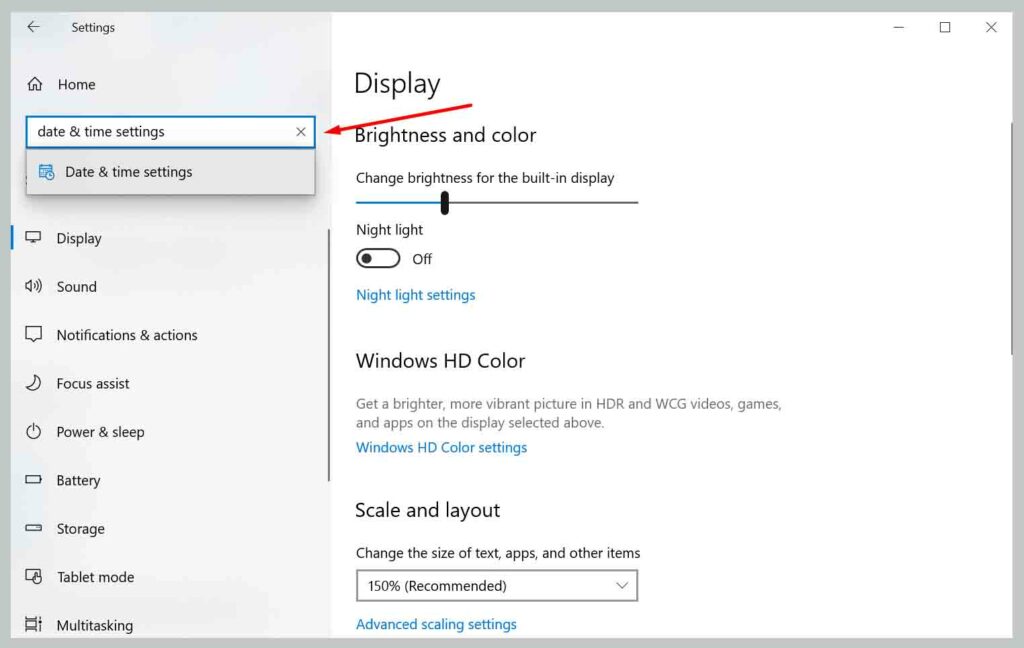Open Multitasking settings in the sidebar

[x=94, y=625]
